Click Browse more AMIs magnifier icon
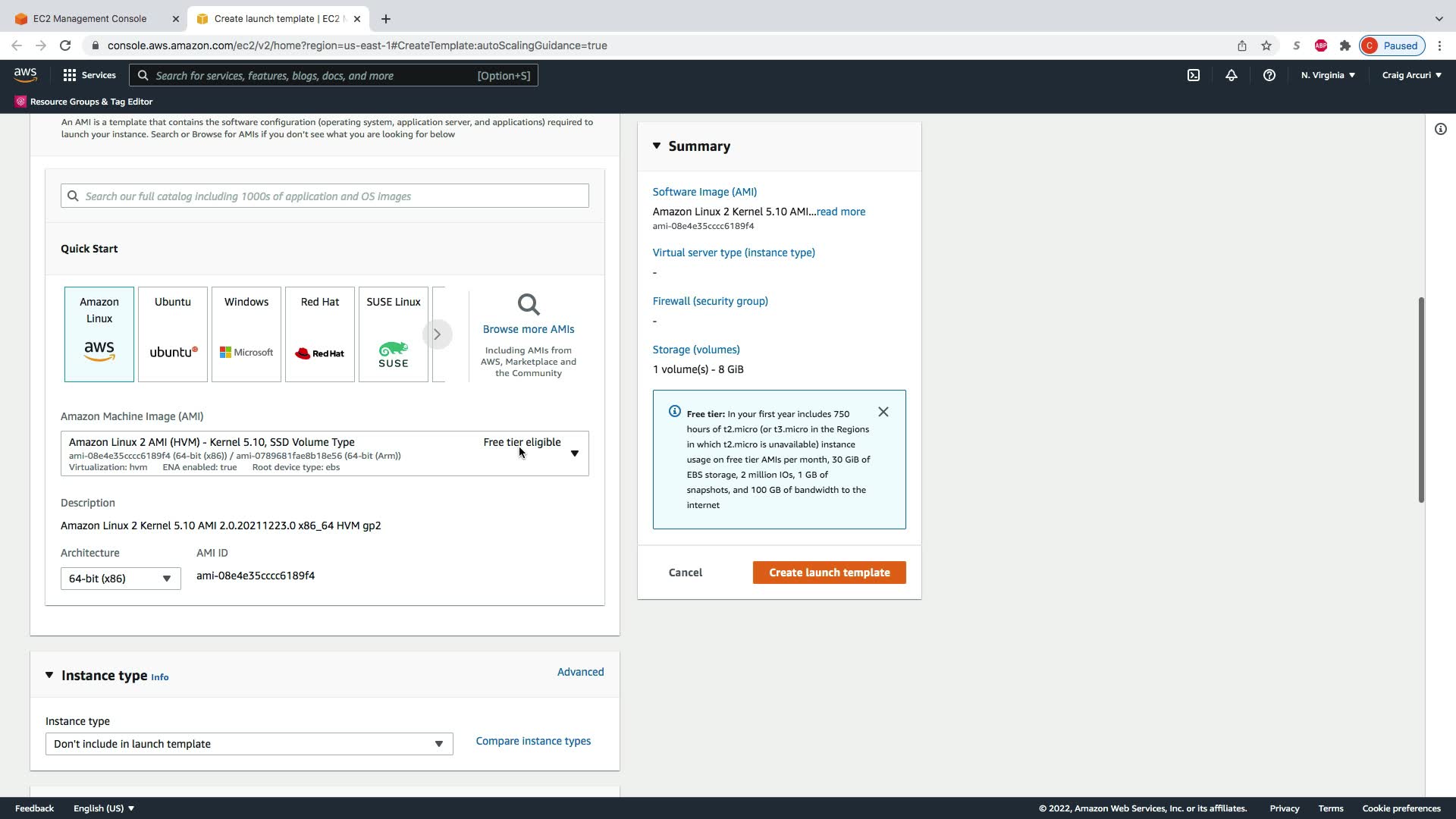This screenshot has width=1456, height=819. (x=529, y=305)
